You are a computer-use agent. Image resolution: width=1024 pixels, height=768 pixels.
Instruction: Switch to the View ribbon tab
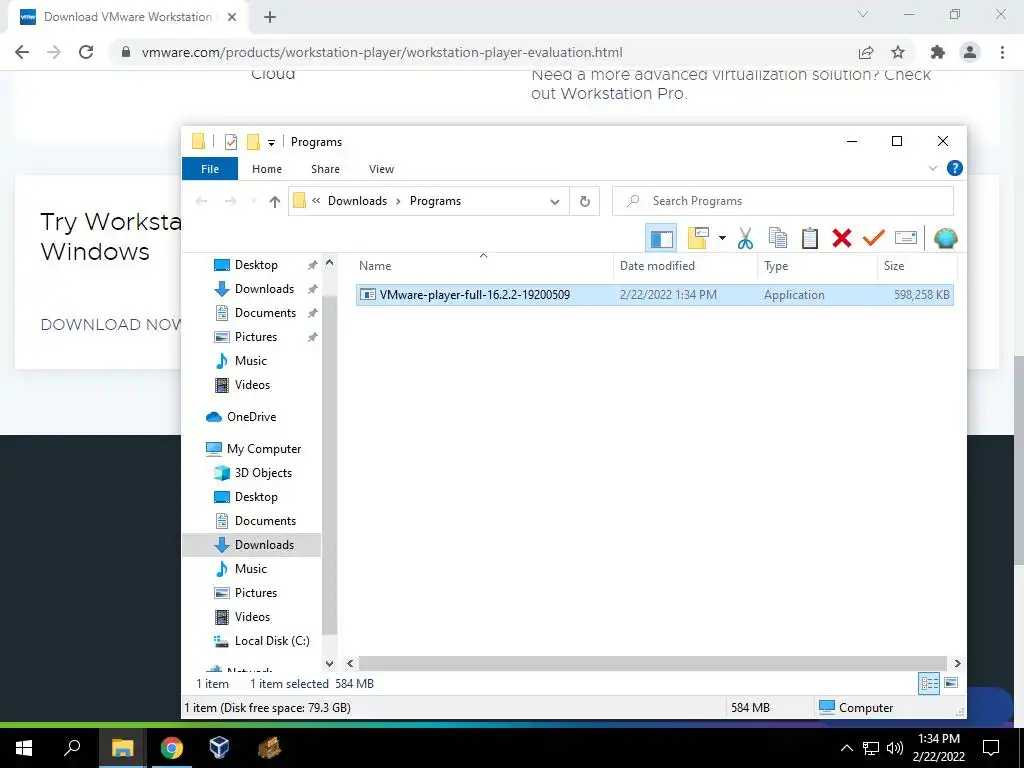pos(381,169)
